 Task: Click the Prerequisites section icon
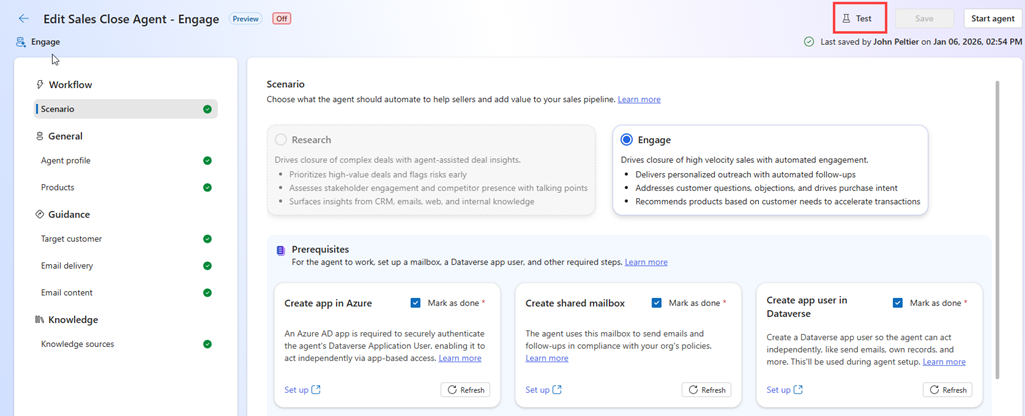point(280,250)
